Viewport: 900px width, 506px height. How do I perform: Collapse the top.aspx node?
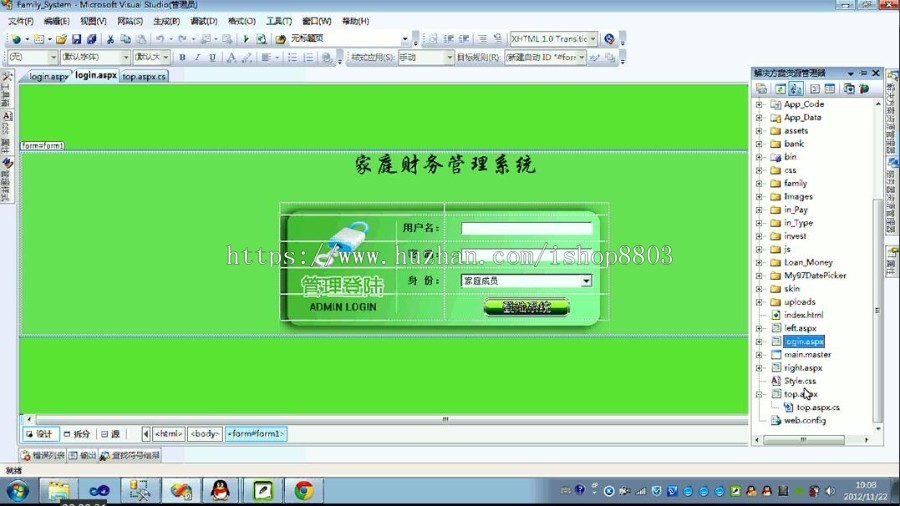point(759,394)
